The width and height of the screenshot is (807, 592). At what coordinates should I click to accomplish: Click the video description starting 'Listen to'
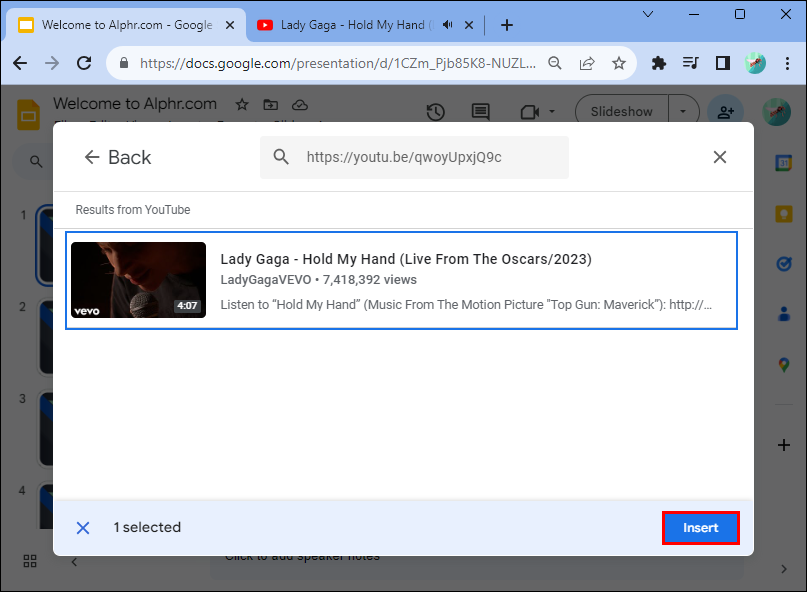click(x=466, y=305)
